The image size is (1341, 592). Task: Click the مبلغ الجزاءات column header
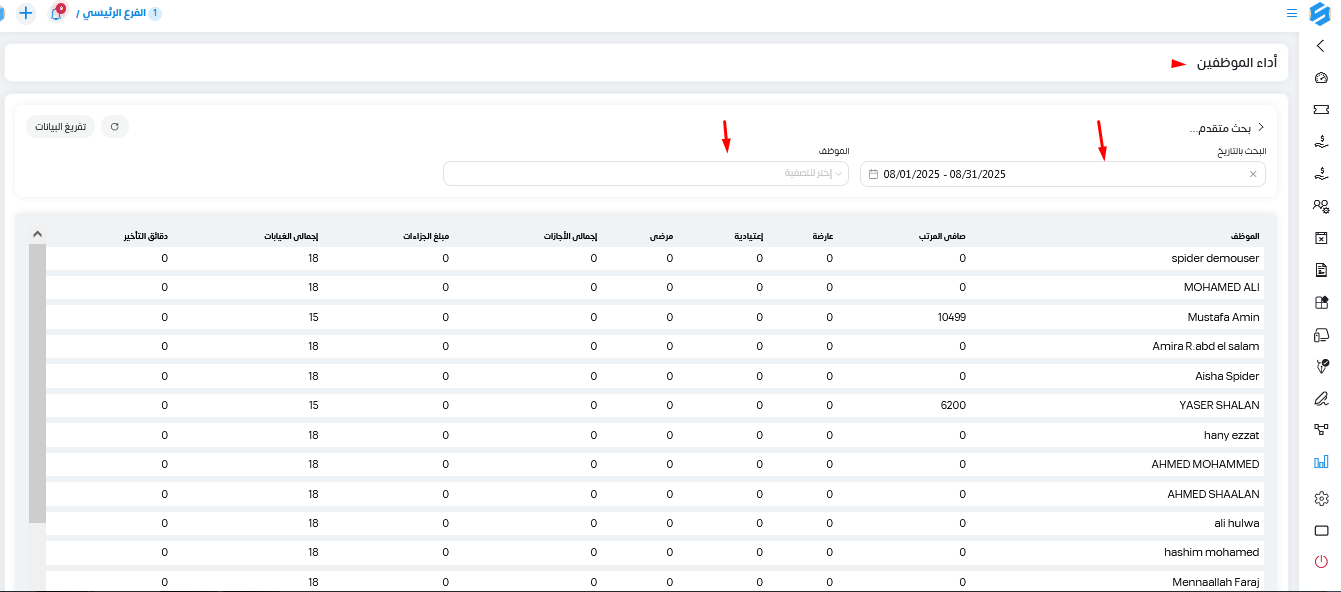(x=425, y=235)
